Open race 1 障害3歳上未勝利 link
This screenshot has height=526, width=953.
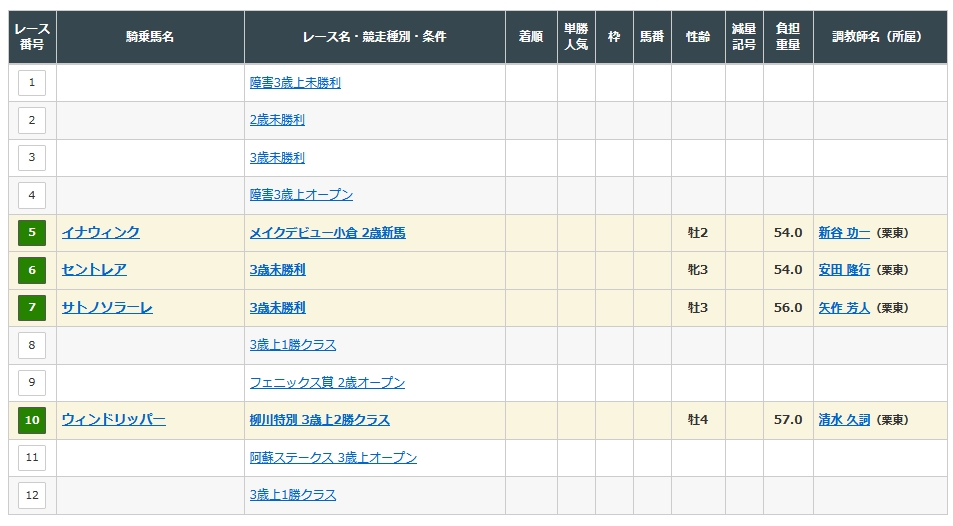[295, 83]
